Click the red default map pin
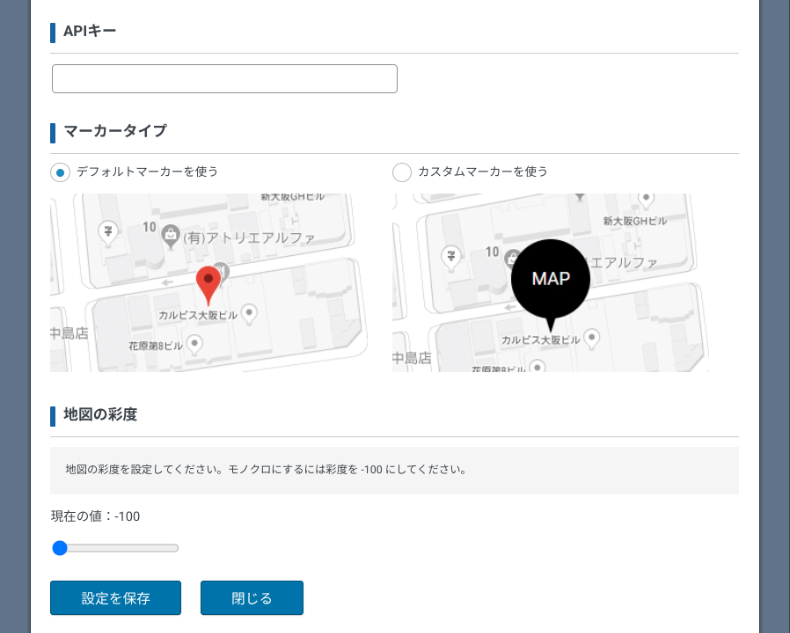The width and height of the screenshot is (790, 633). pyautogui.click(x=208, y=286)
